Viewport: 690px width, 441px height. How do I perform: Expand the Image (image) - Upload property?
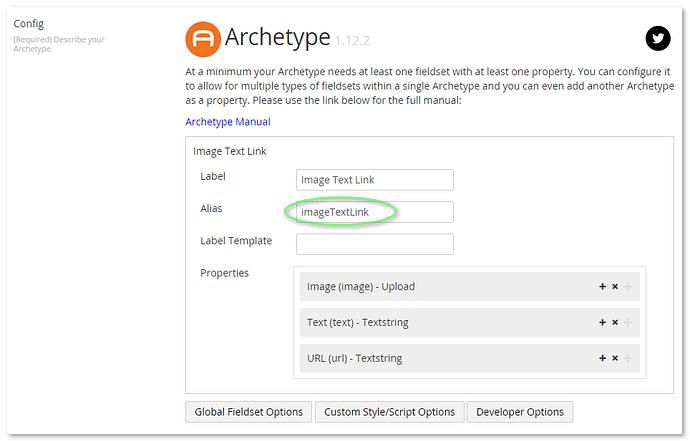coord(361,287)
